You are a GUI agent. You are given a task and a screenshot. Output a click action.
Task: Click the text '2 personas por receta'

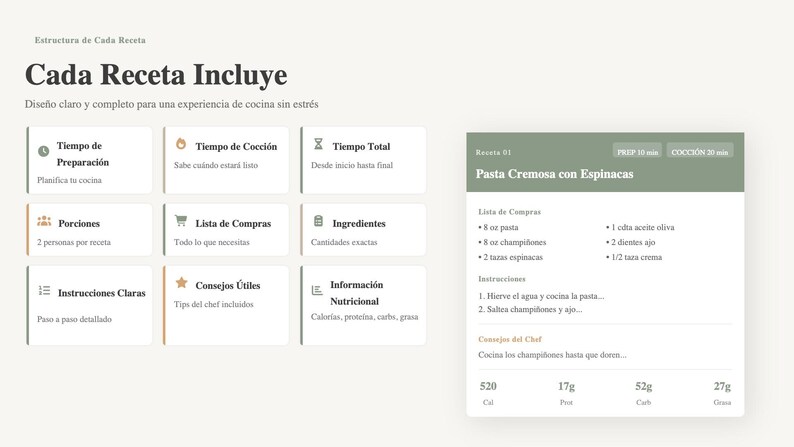(x=74, y=242)
